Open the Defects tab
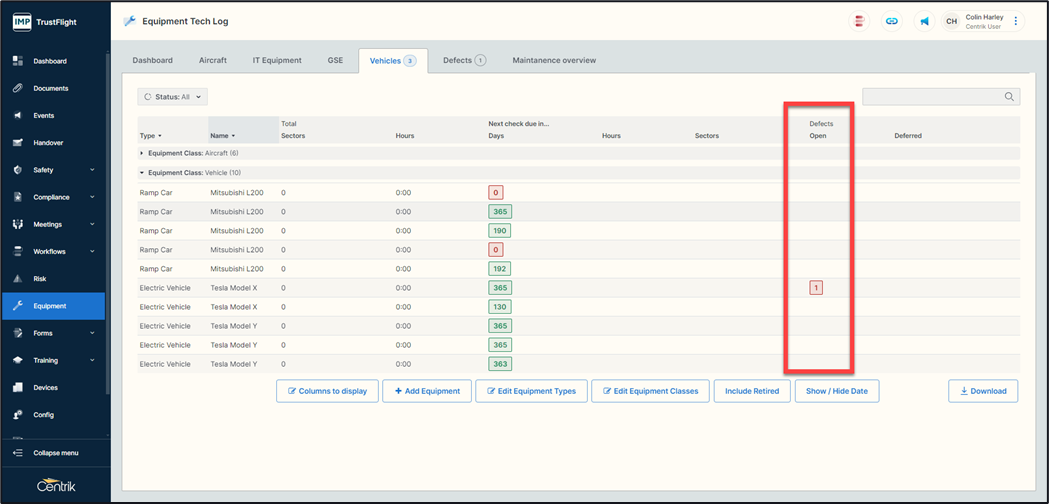Viewport: 1049px width, 504px height. (463, 61)
